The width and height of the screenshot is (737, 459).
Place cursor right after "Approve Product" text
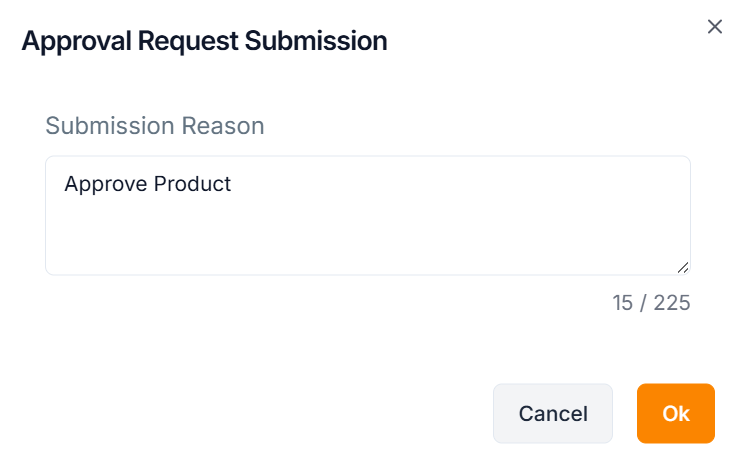pyautogui.click(x=233, y=184)
